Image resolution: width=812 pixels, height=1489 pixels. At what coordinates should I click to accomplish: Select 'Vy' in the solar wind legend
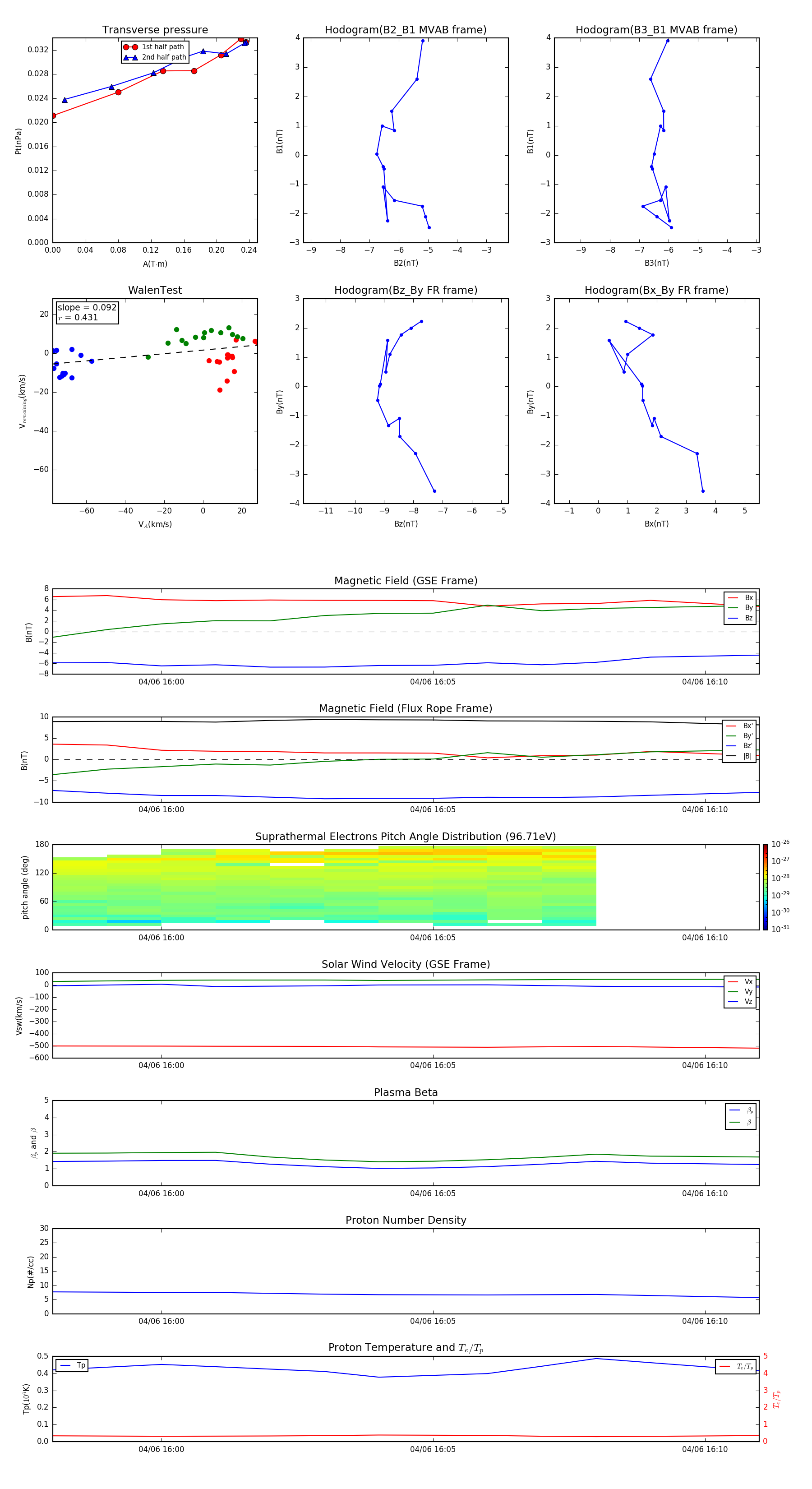[x=740, y=992]
